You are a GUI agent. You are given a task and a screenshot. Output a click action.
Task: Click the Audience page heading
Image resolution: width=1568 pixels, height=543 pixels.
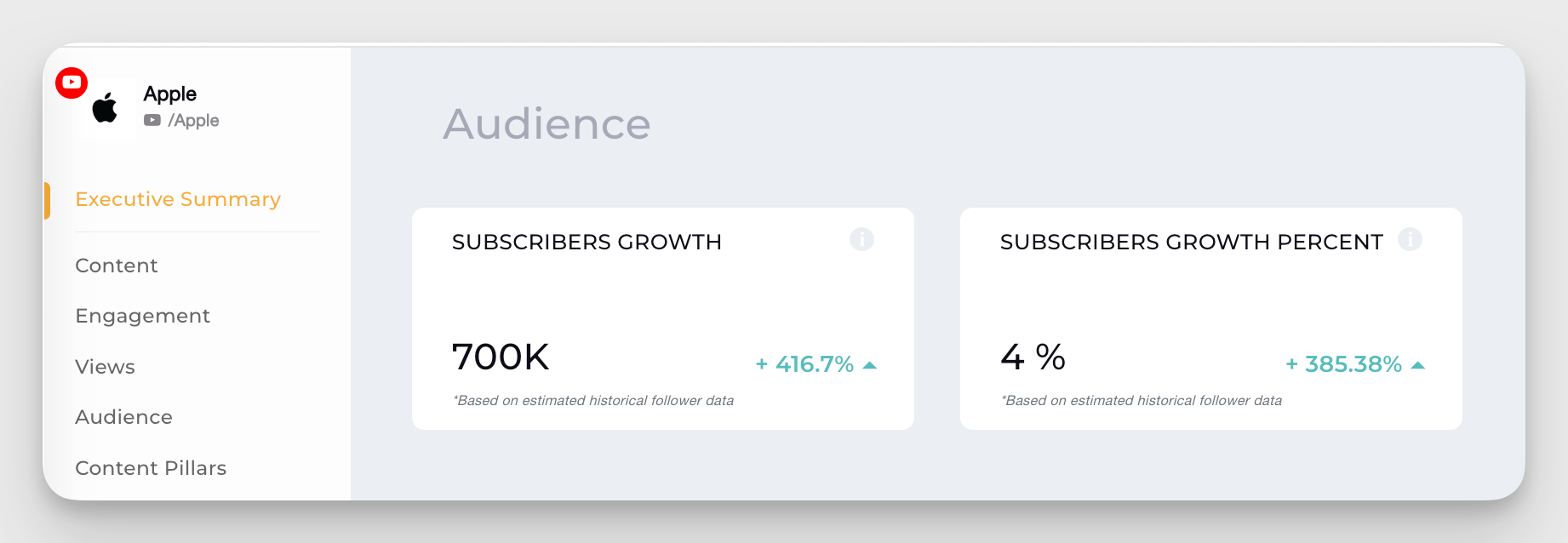pyautogui.click(x=547, y=124)
